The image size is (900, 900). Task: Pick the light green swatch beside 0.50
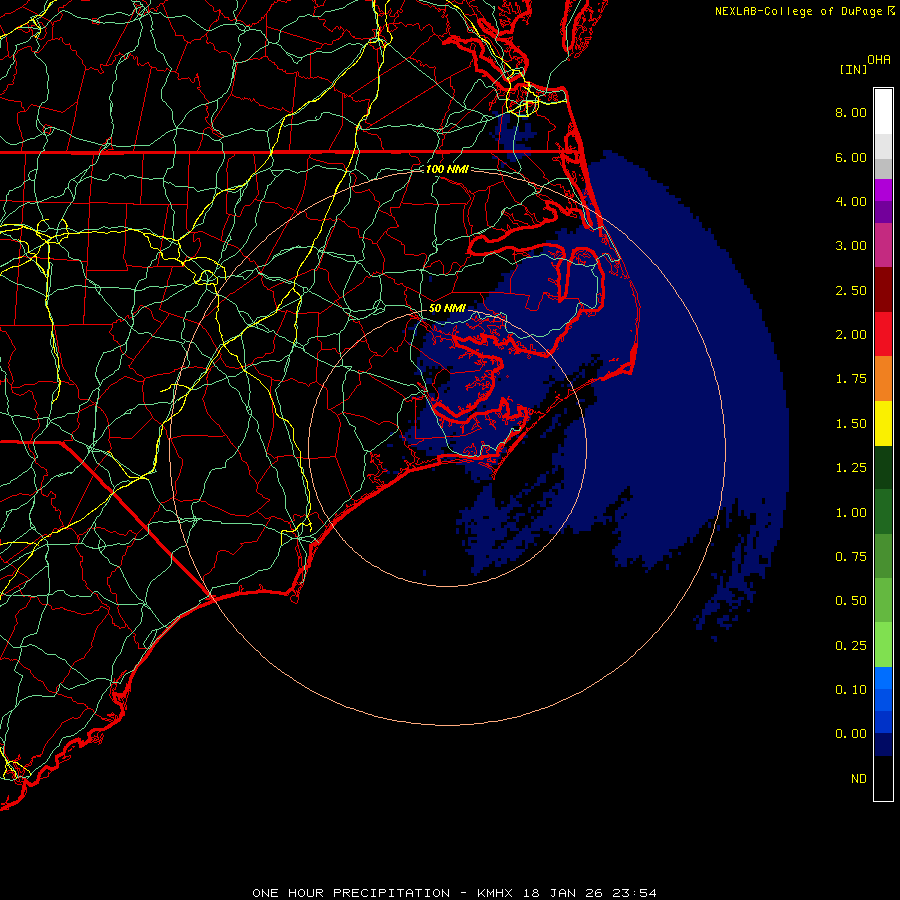point(883,600)
